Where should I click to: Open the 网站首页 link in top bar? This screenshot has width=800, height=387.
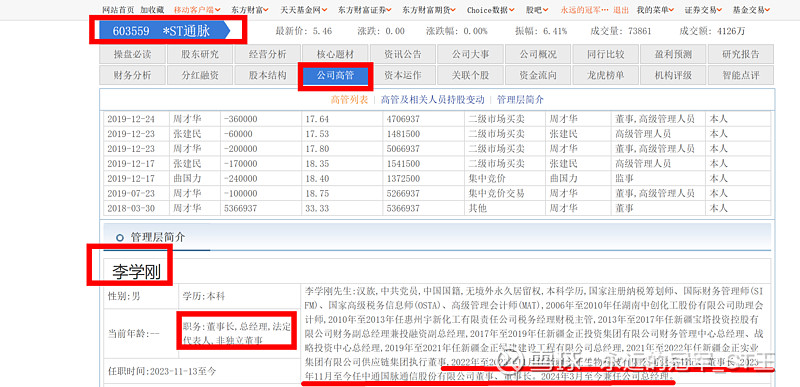point(118,10)
